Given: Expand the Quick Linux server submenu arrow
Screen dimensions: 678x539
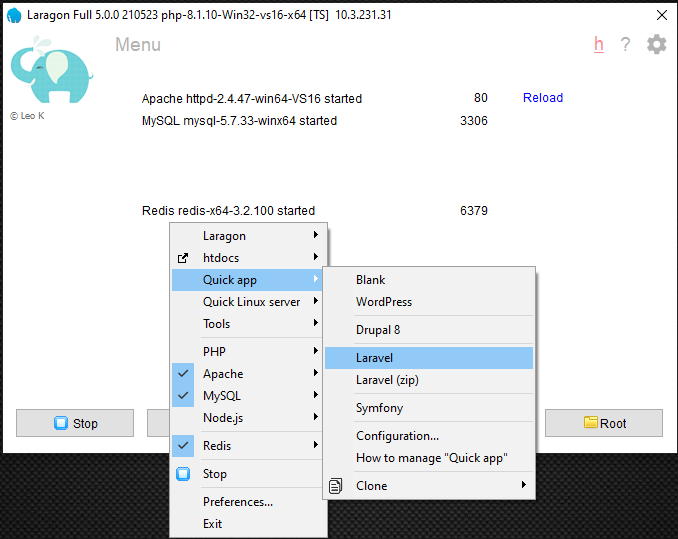Looking at the screenshot, I should (x=316, y=301).
